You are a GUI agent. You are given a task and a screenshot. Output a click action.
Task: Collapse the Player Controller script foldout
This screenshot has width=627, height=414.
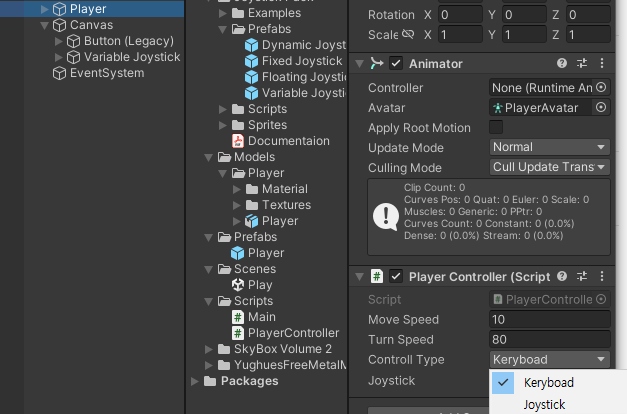[359, 277]
